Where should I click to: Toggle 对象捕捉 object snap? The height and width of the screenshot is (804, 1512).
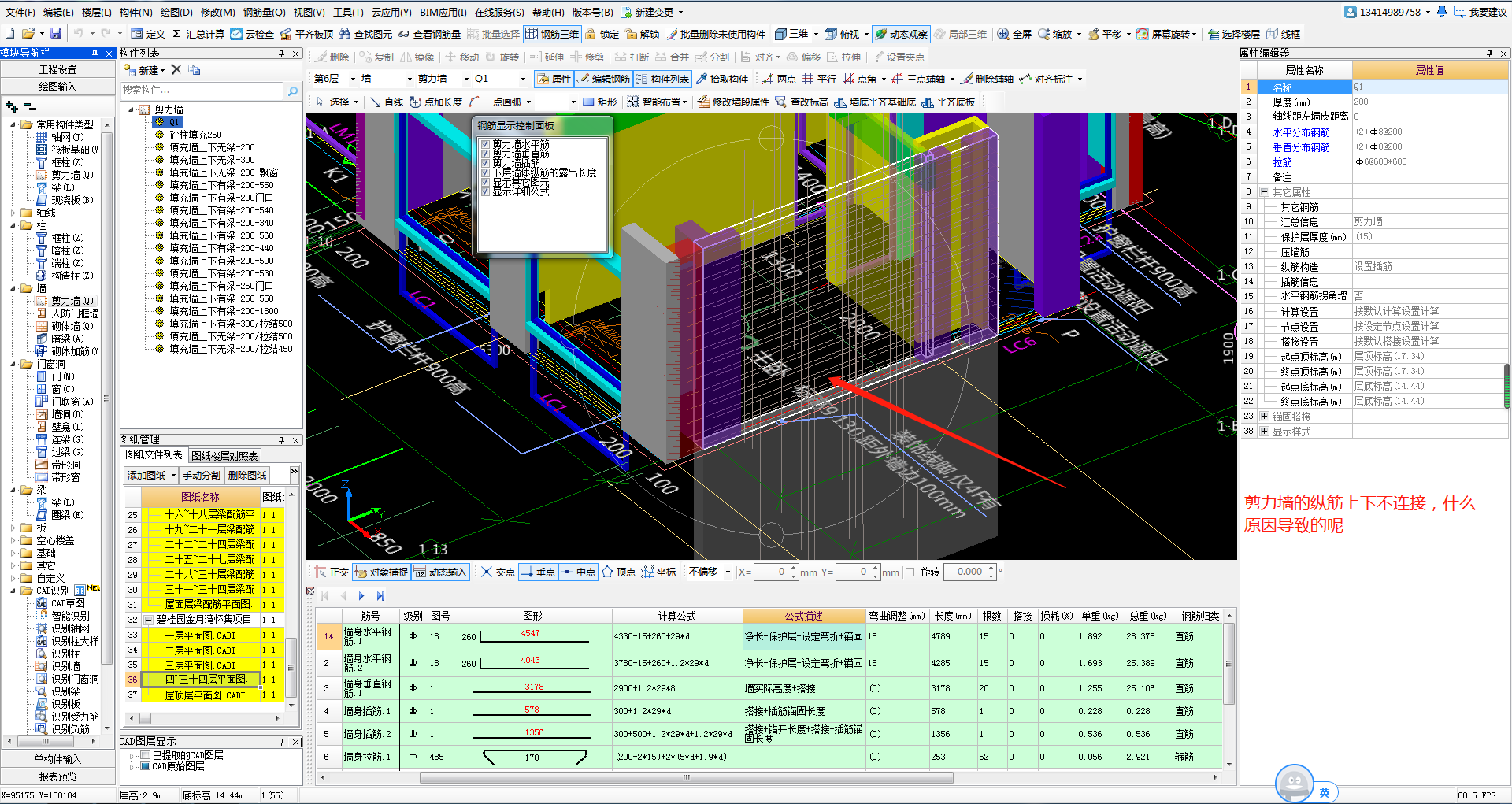point(381,572)
